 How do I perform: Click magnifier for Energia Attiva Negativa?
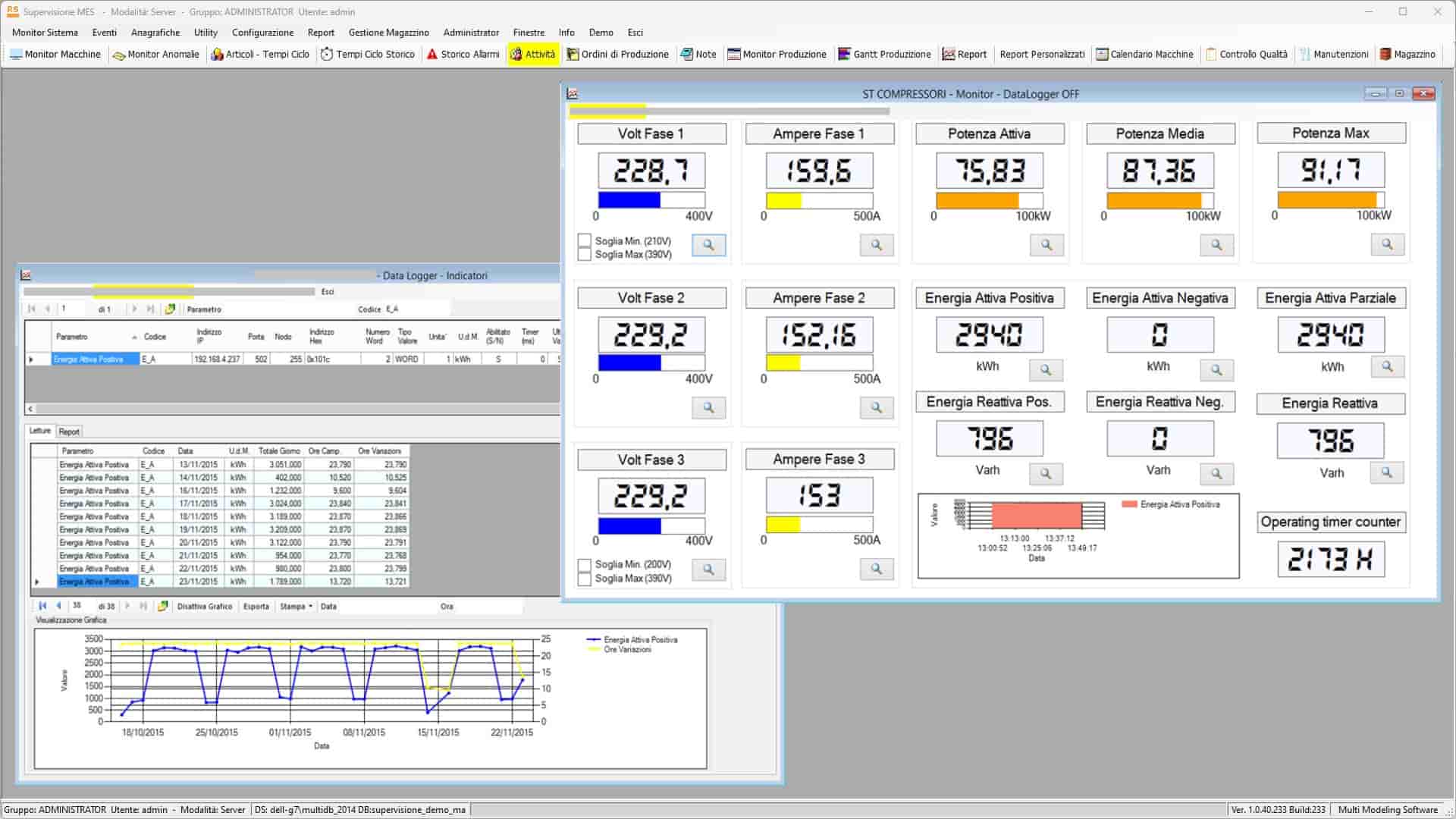coord(1216,370)
